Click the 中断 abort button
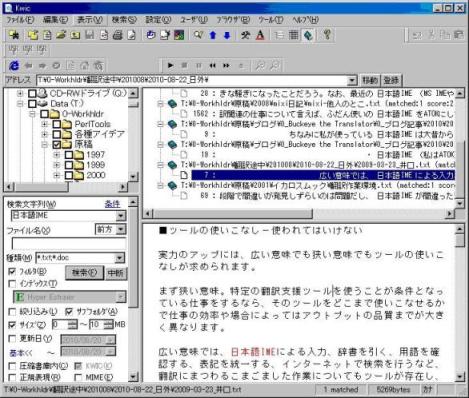This screenshot has width=469, height=398. click(116, 273)
